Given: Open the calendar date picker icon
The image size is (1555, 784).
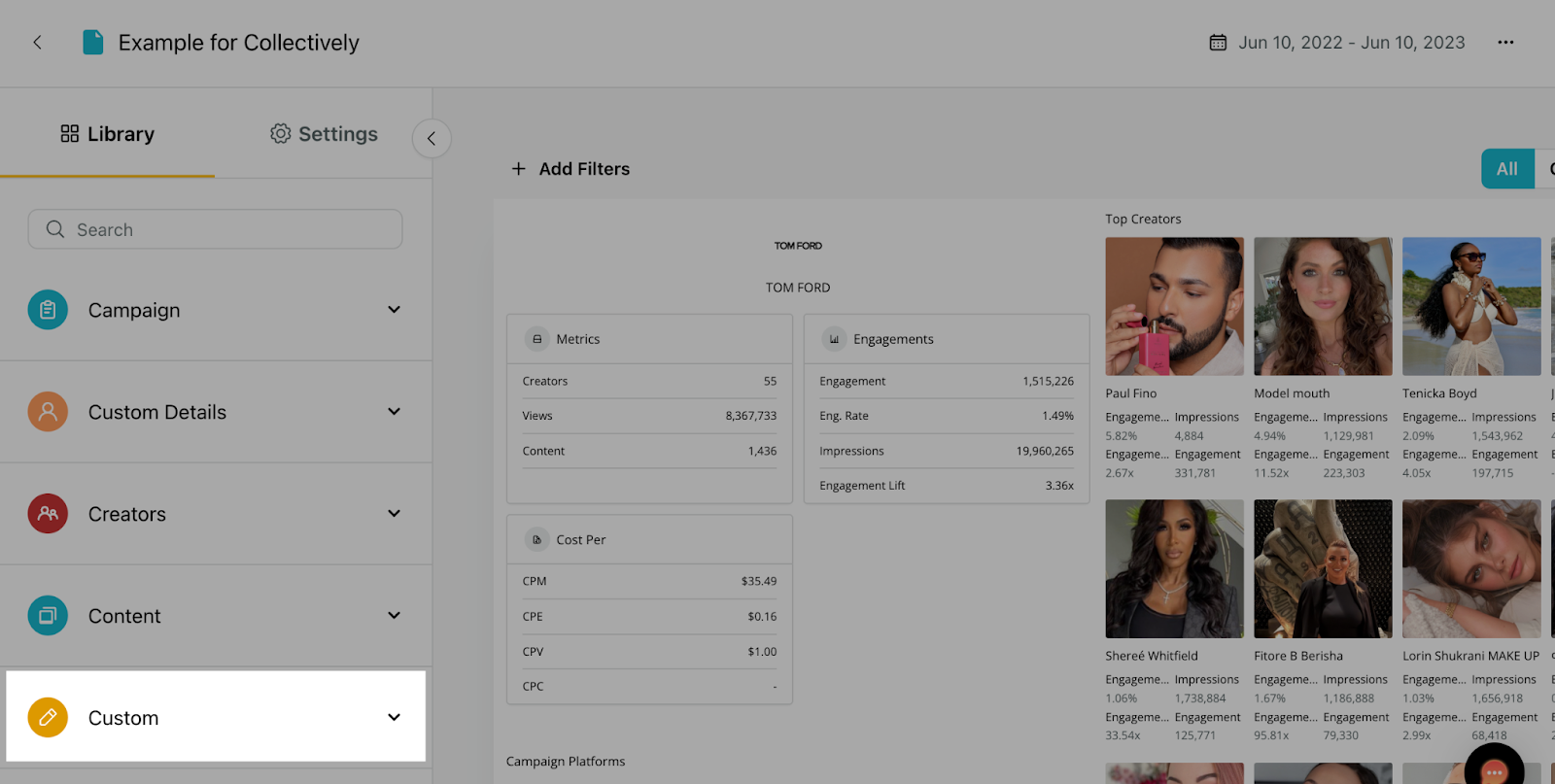Looking at the screenshot, I should click(1218, 43).
